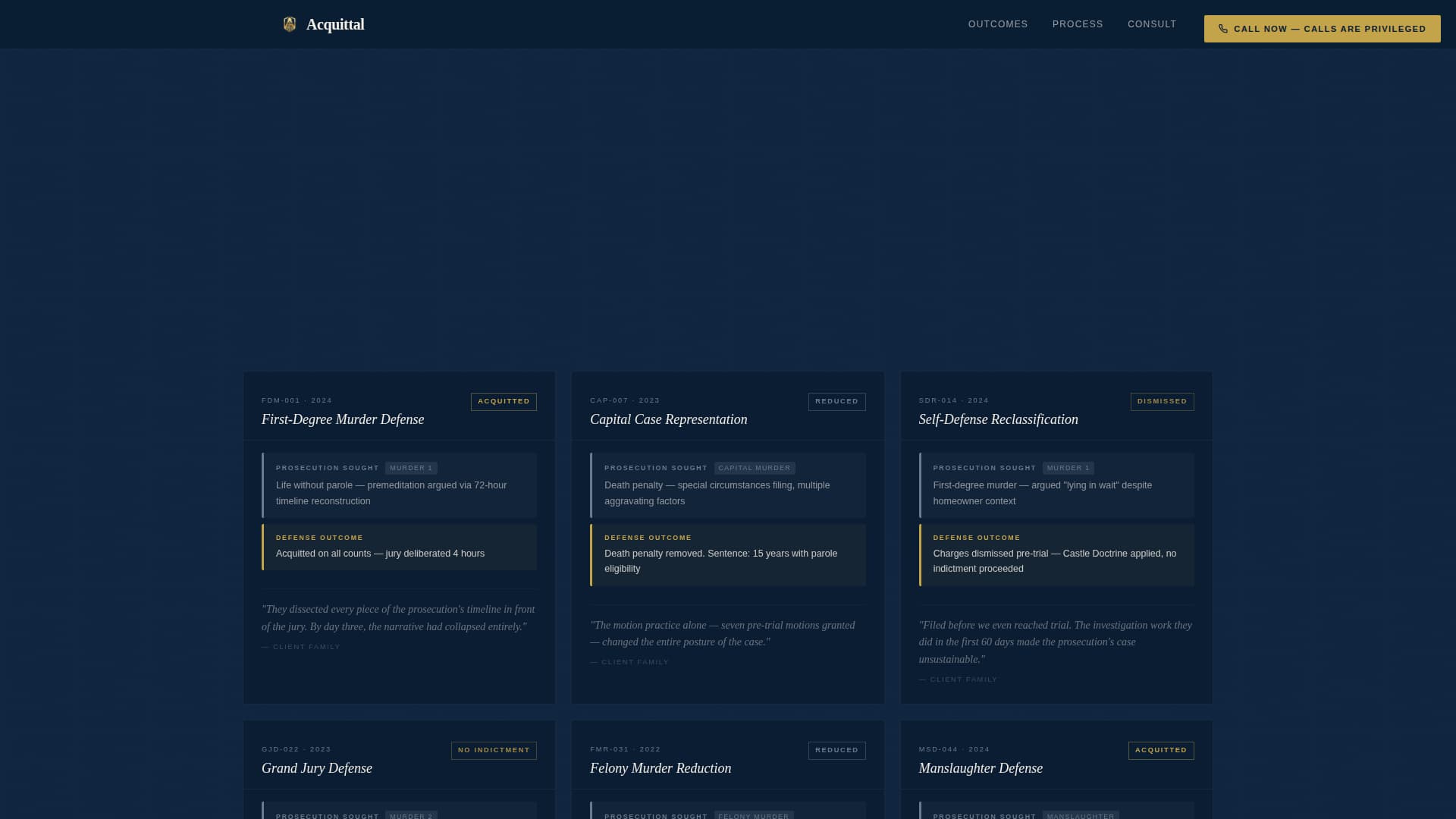Open the PROCESS navigation item
This screenshot has width=1456, height=819.
point(1078,24)
